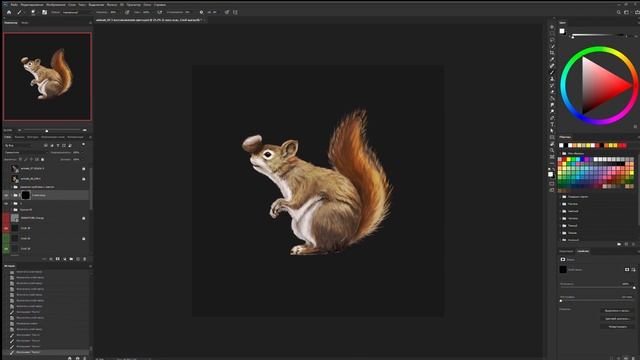Open the brush settings panel icon in options bar
Image resolution: width=640 pixels, height=360 pixels.
point(44,12)
